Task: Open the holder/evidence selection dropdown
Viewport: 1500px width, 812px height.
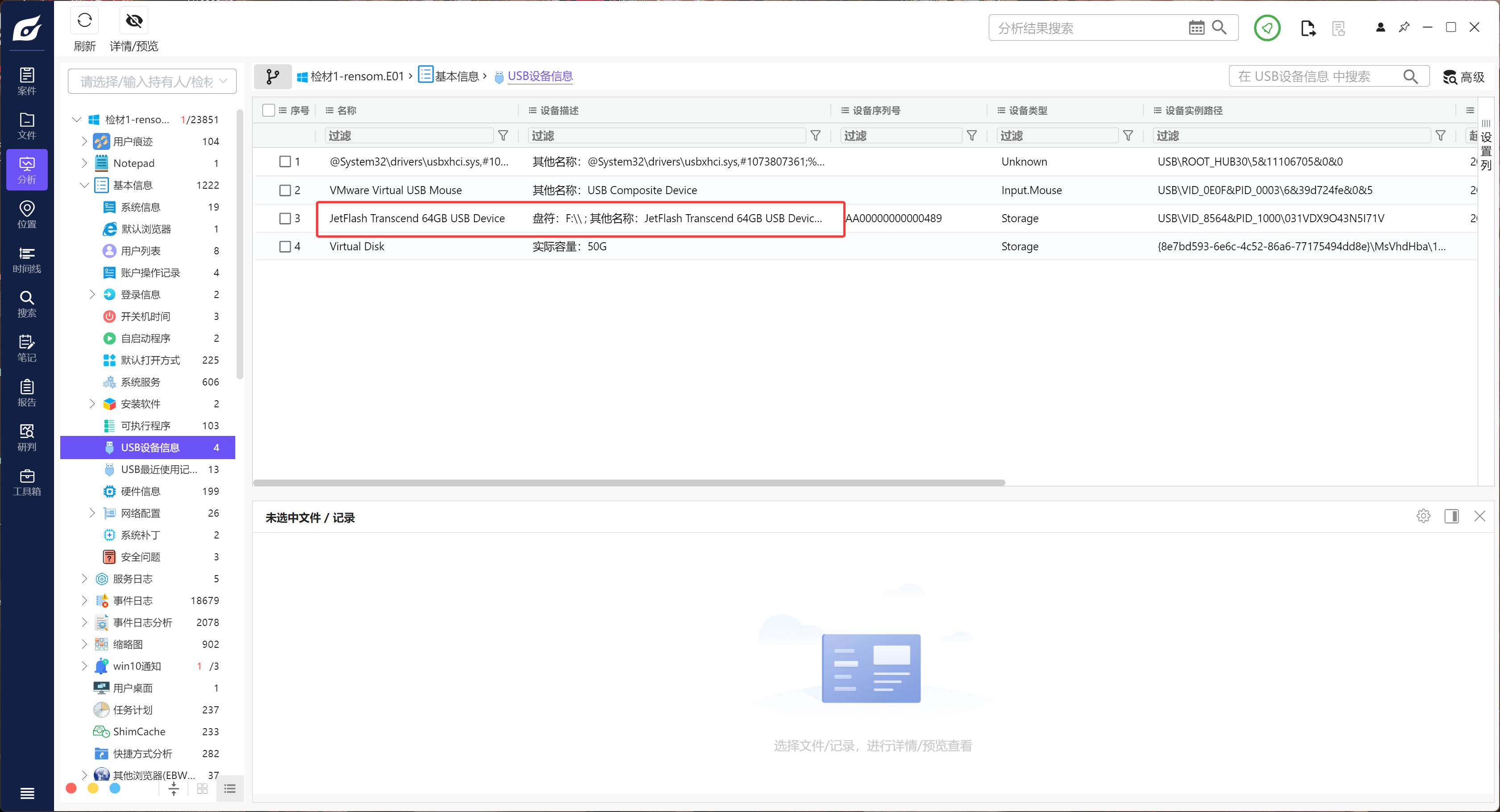Action: [x=152, y=82]
